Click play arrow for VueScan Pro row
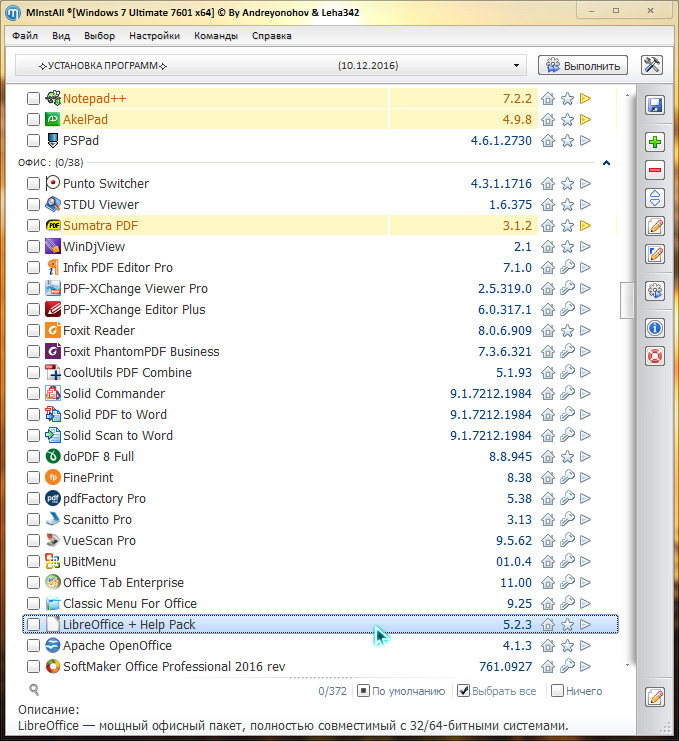This screenshot has height=741, width=679. coord(585,540)
